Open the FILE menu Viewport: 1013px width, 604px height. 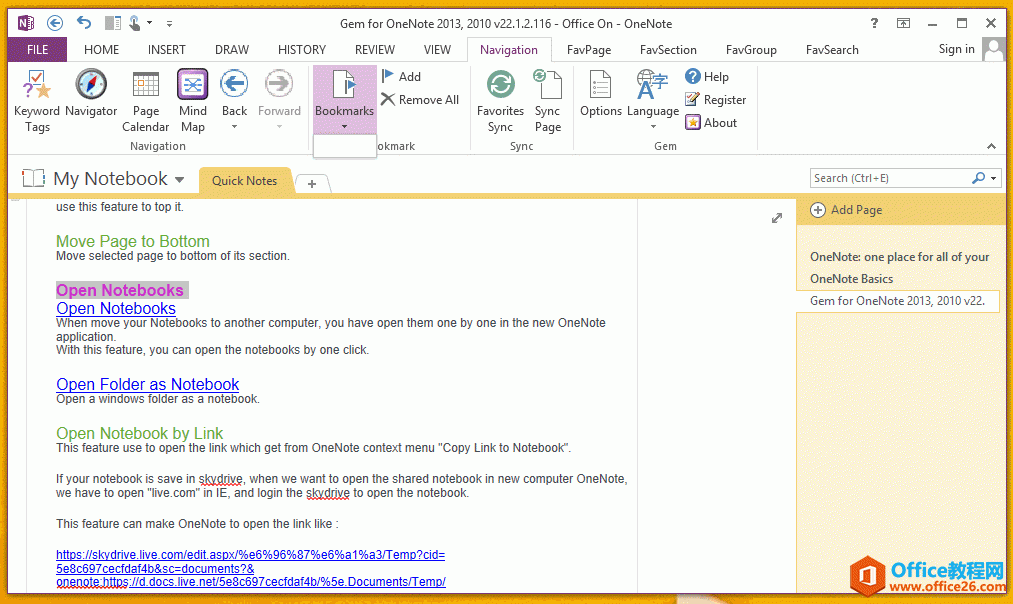37,50
